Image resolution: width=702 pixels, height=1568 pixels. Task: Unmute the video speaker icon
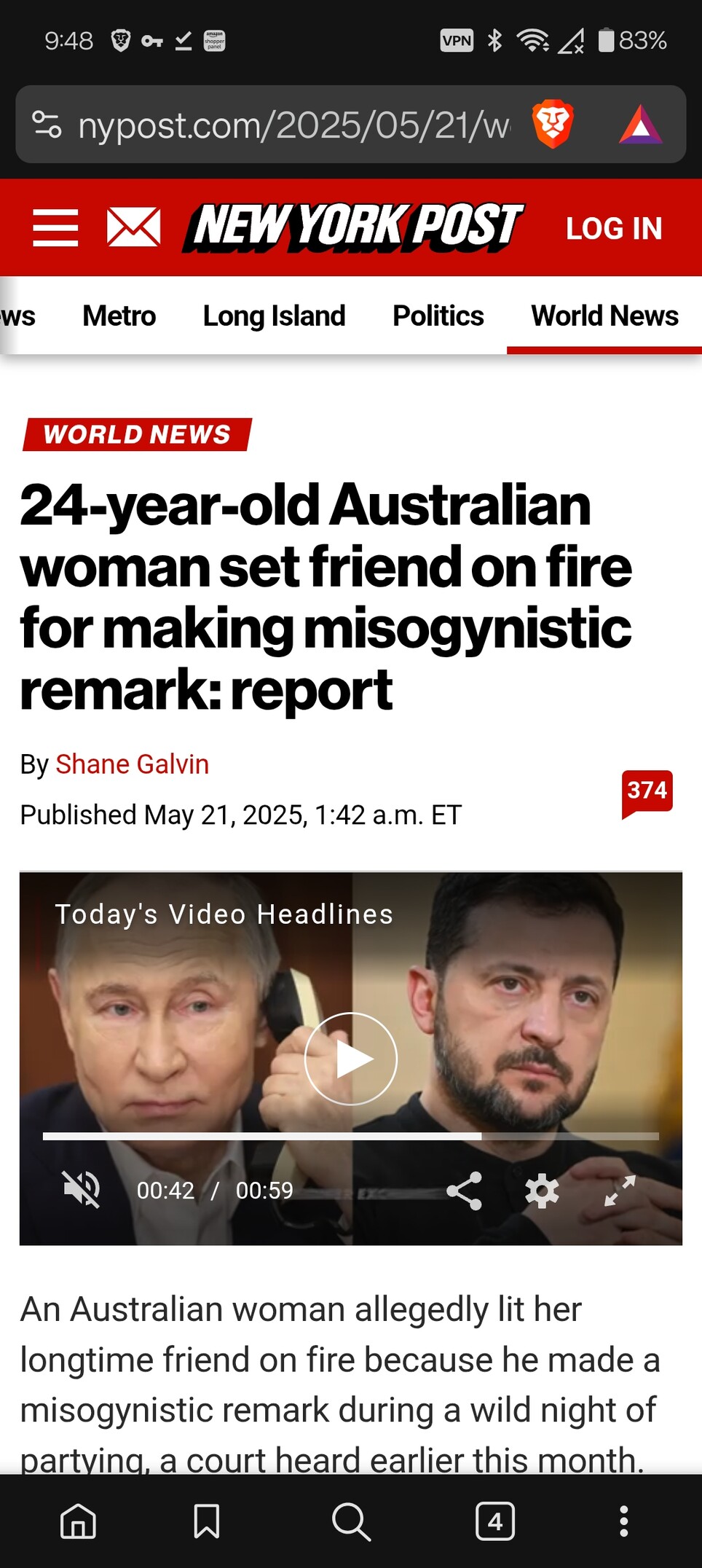82,1190
